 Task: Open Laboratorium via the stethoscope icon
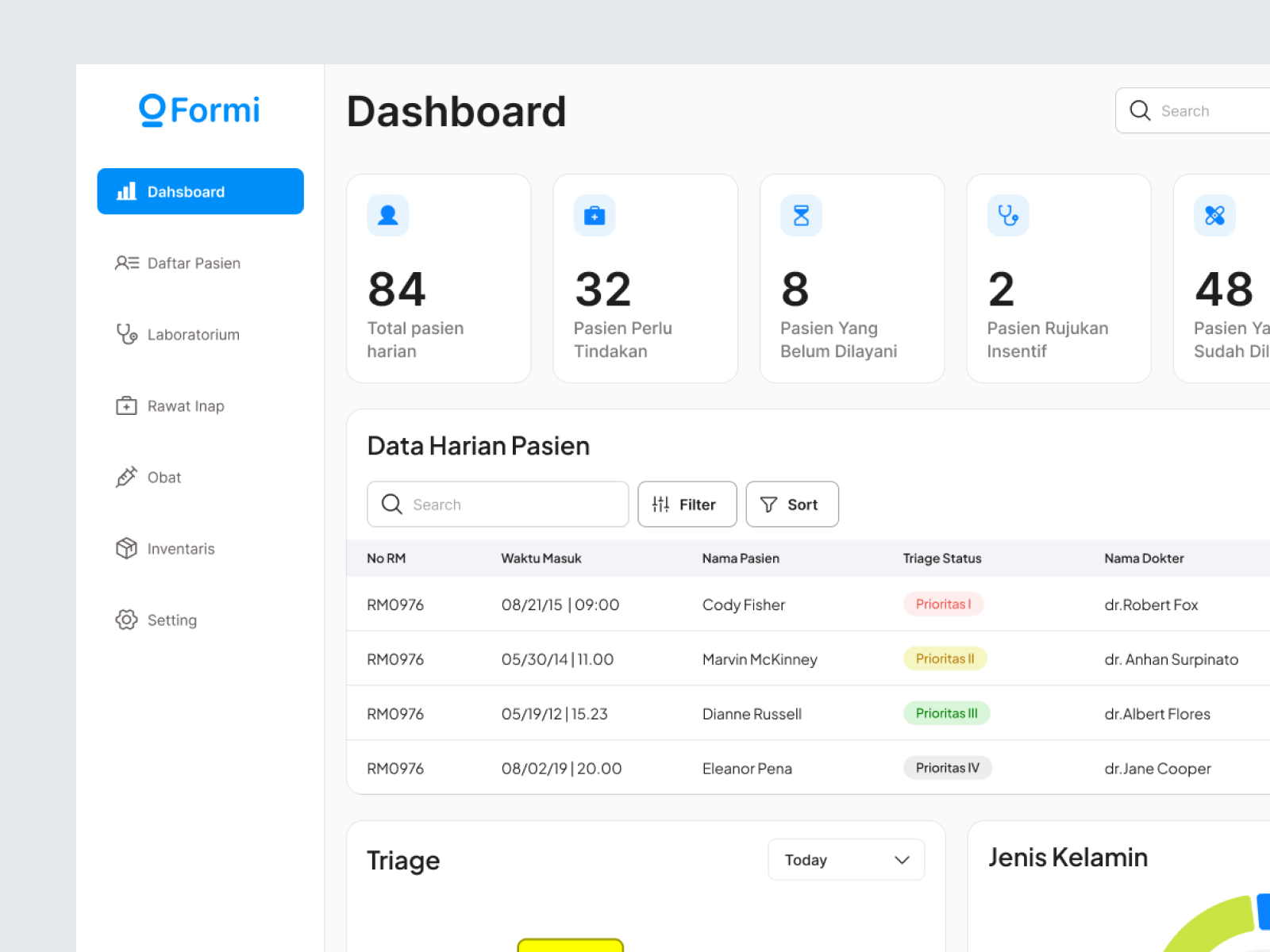[127, 334]
